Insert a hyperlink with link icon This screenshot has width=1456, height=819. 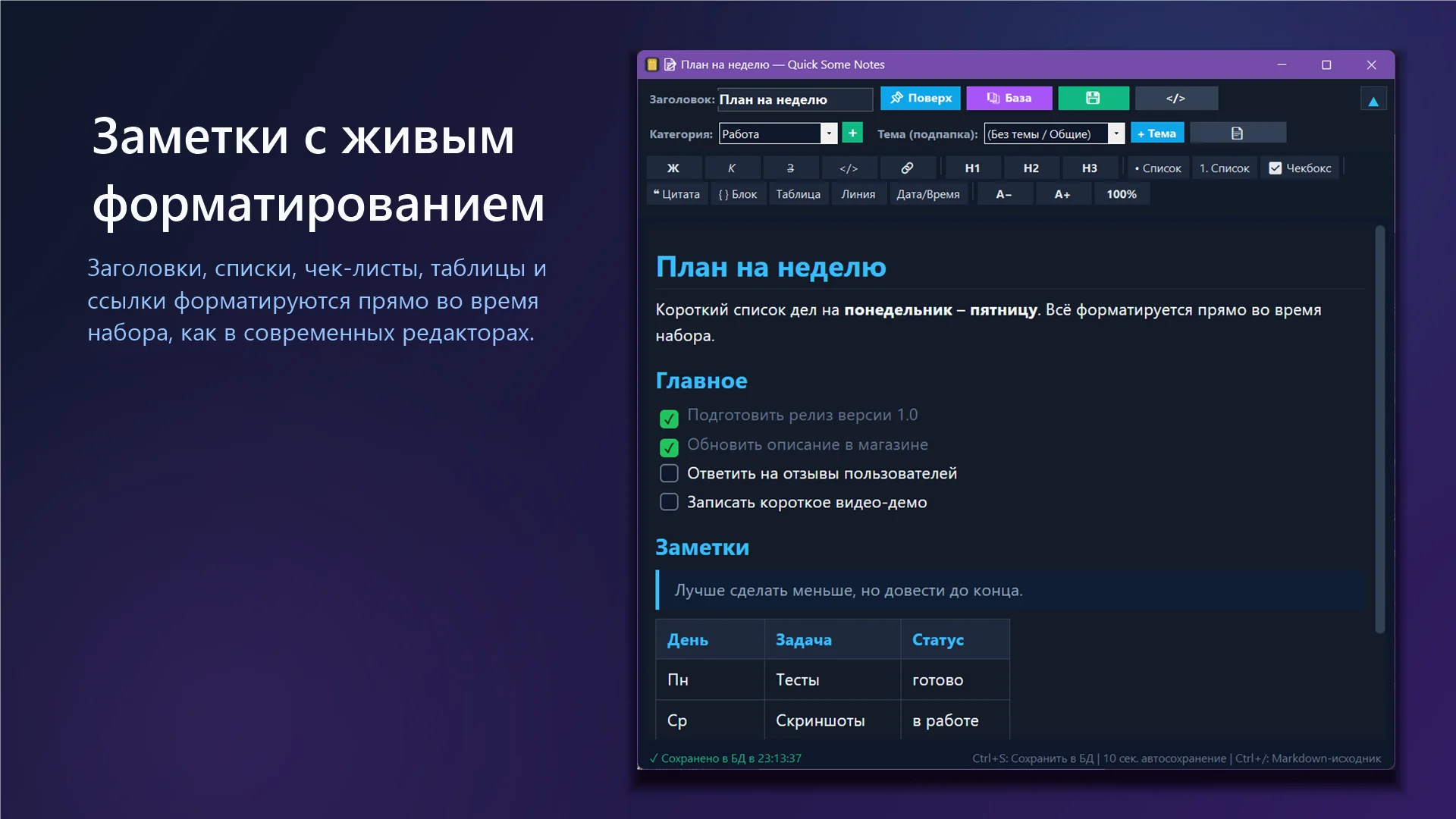click(x=907, y=168)
